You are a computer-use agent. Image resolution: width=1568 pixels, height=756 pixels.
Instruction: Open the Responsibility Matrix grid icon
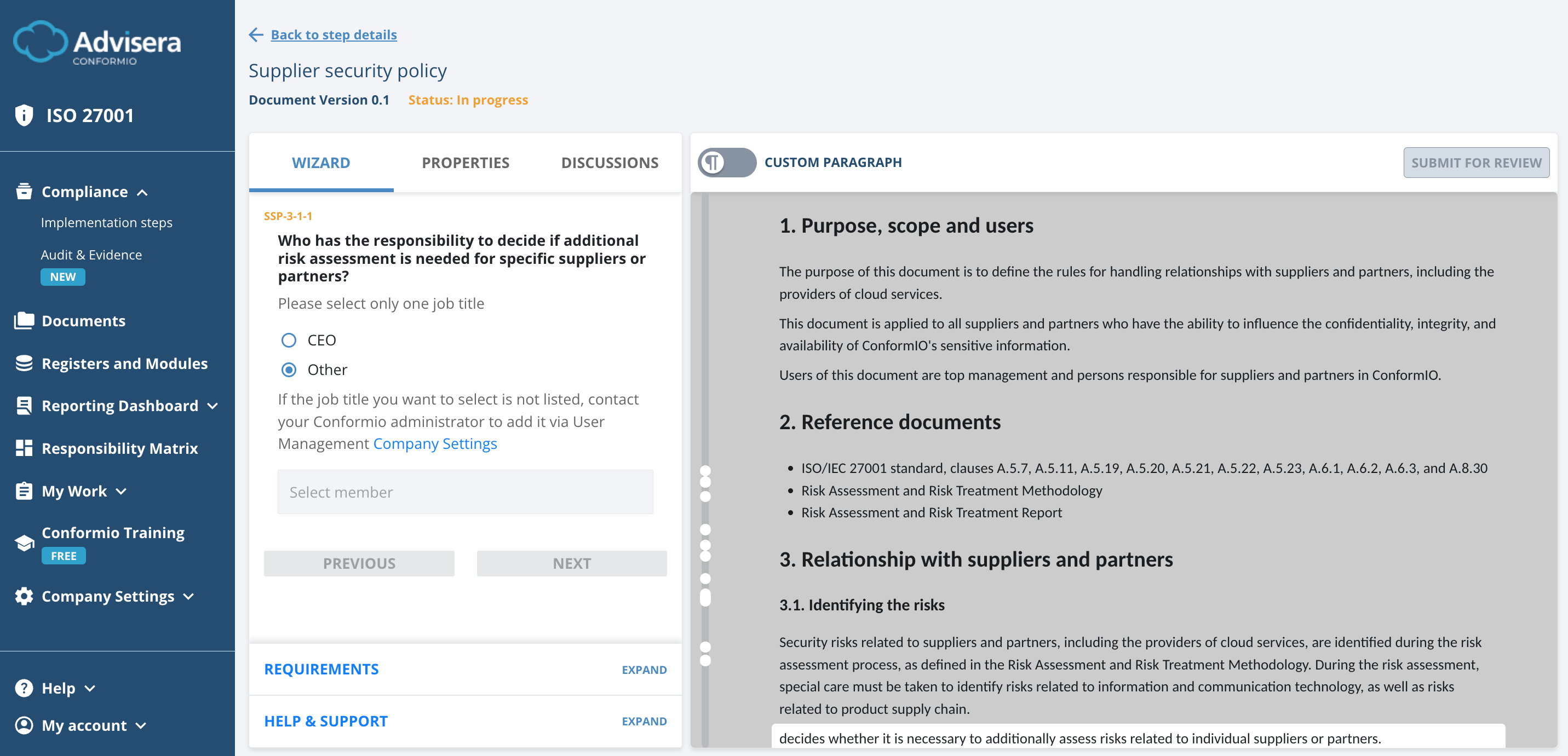pos(24,448)
